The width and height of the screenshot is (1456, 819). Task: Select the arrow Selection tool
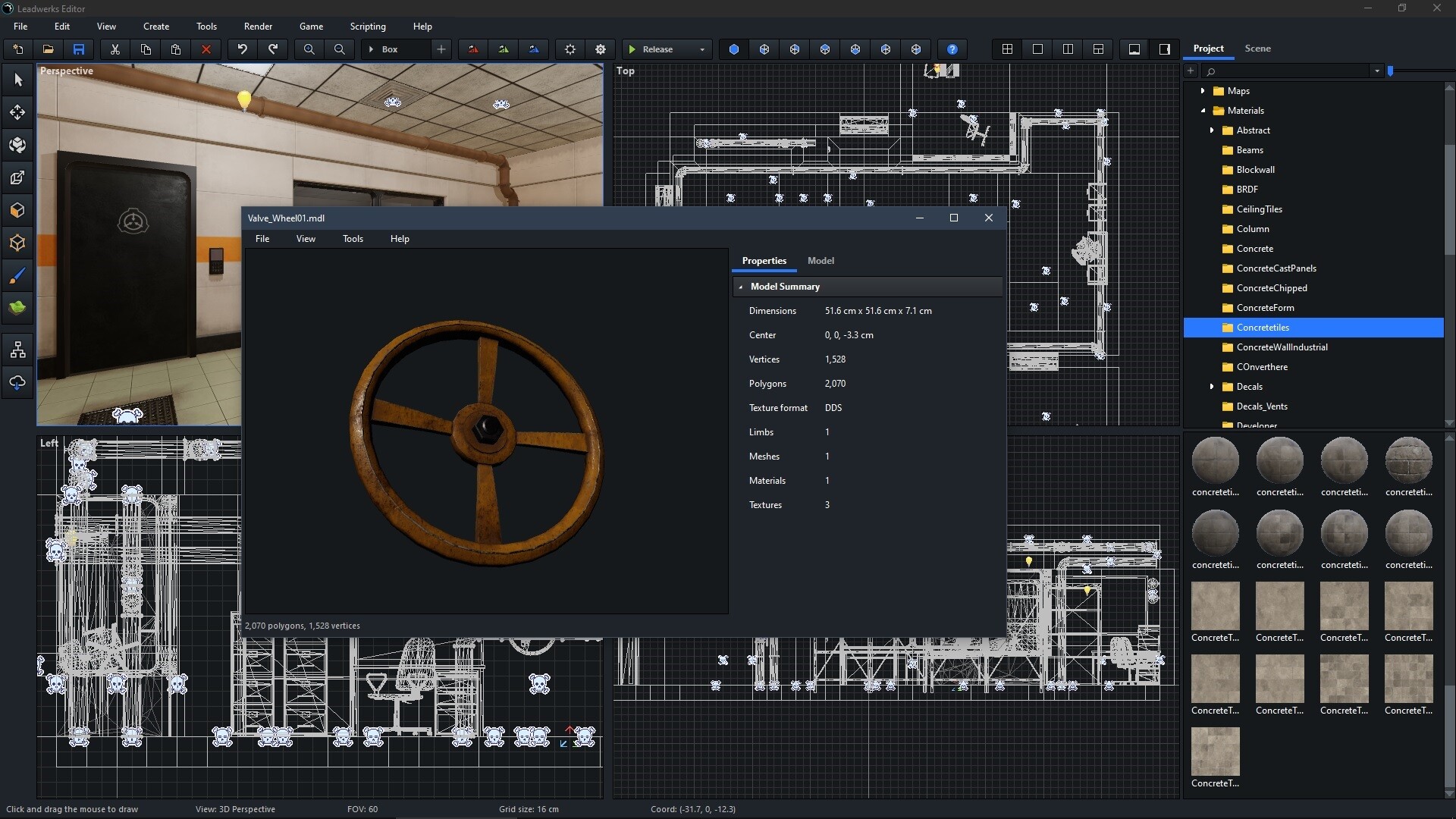(x=17, y=79)
